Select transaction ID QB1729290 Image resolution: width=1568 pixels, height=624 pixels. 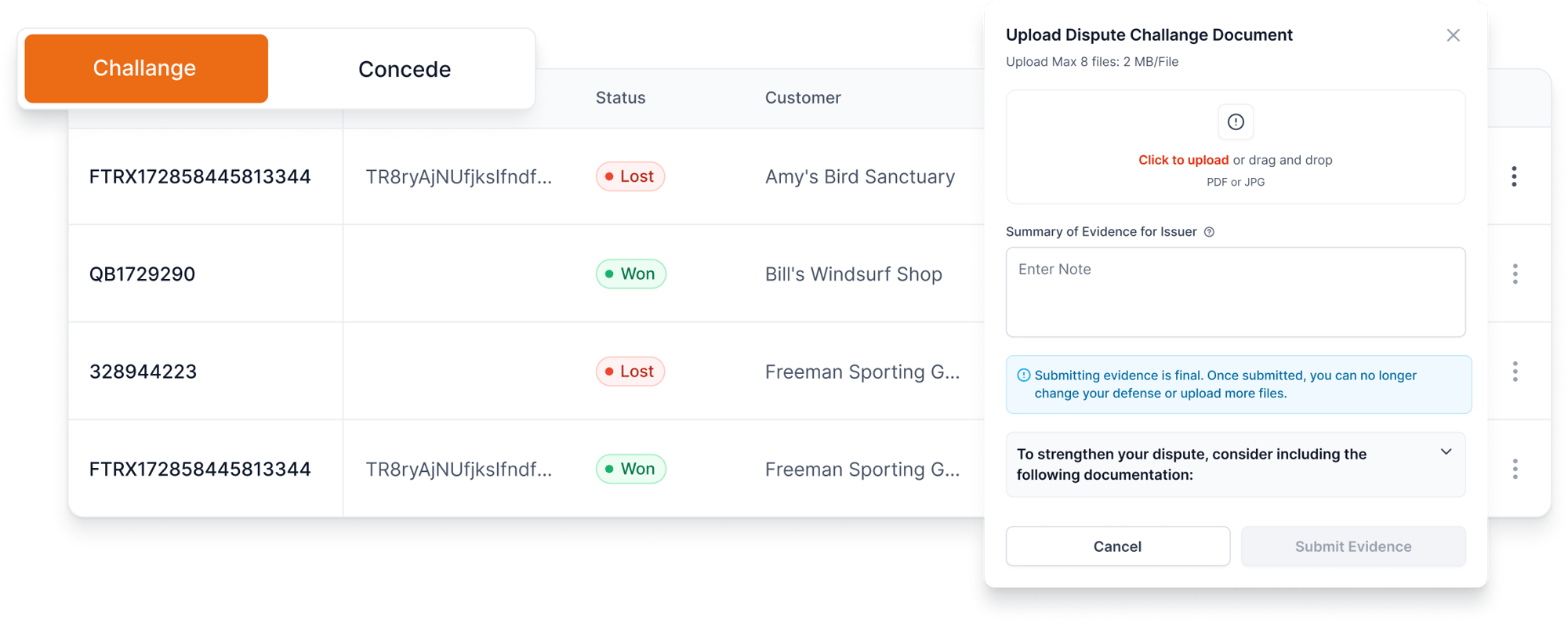click(142, 274)
